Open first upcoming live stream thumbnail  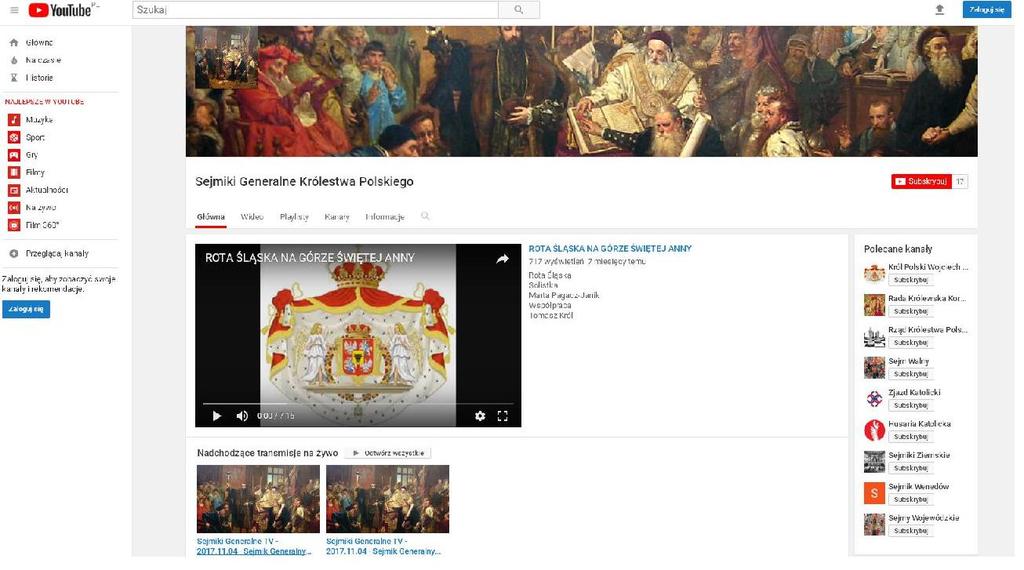coord(259,499)
